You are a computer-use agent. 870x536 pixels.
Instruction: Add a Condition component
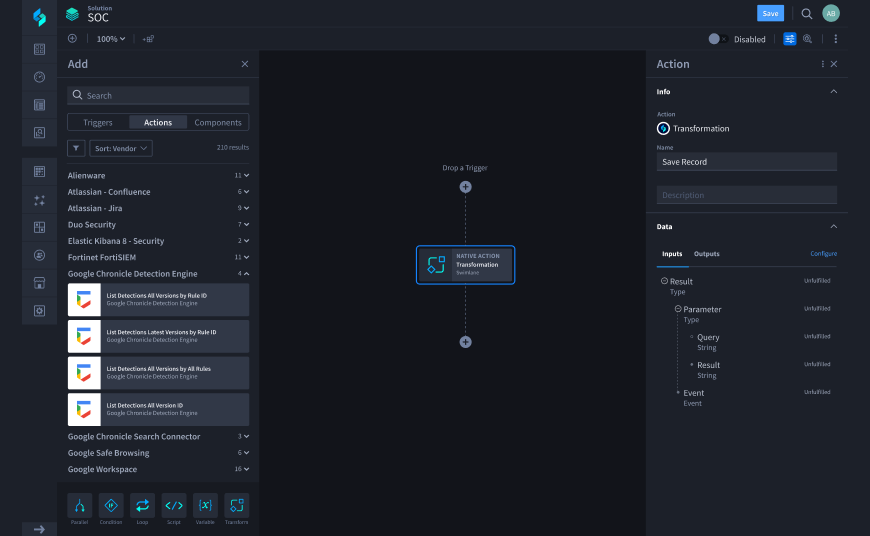click(x=111, y=505)
